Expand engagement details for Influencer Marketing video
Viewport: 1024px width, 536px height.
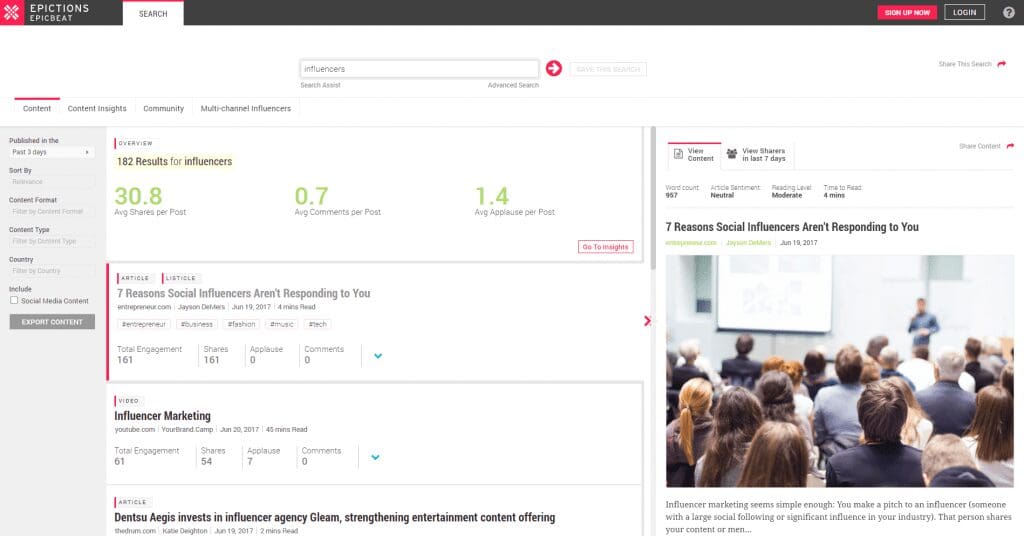tap(375, 457)
